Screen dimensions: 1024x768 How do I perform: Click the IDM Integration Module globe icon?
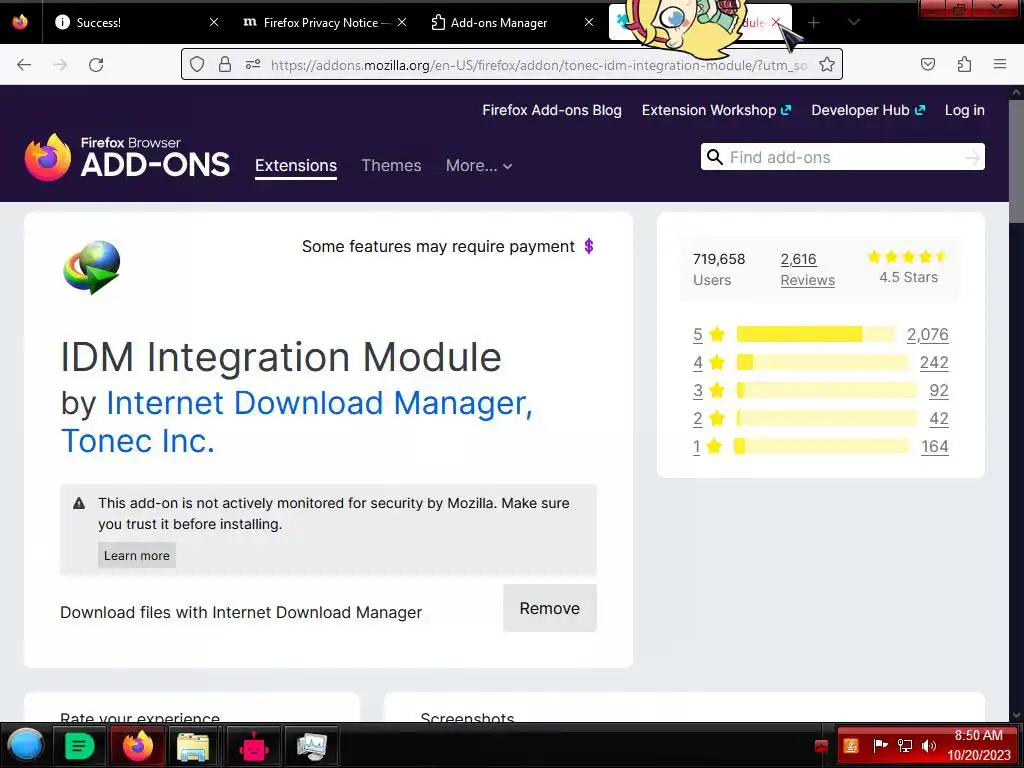[92, 267]
